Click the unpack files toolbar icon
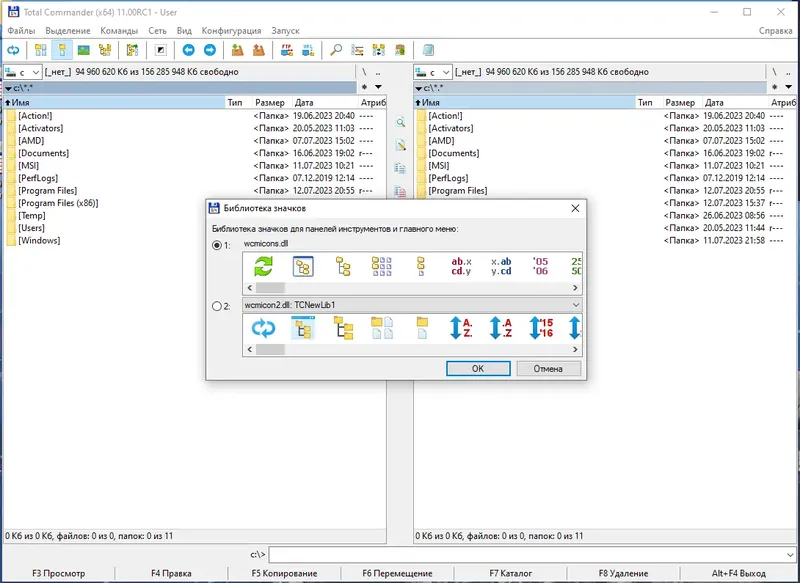Image resolution: width=800 pixels, height=583 pixels. pyautogui.click(x=259, y=50)
